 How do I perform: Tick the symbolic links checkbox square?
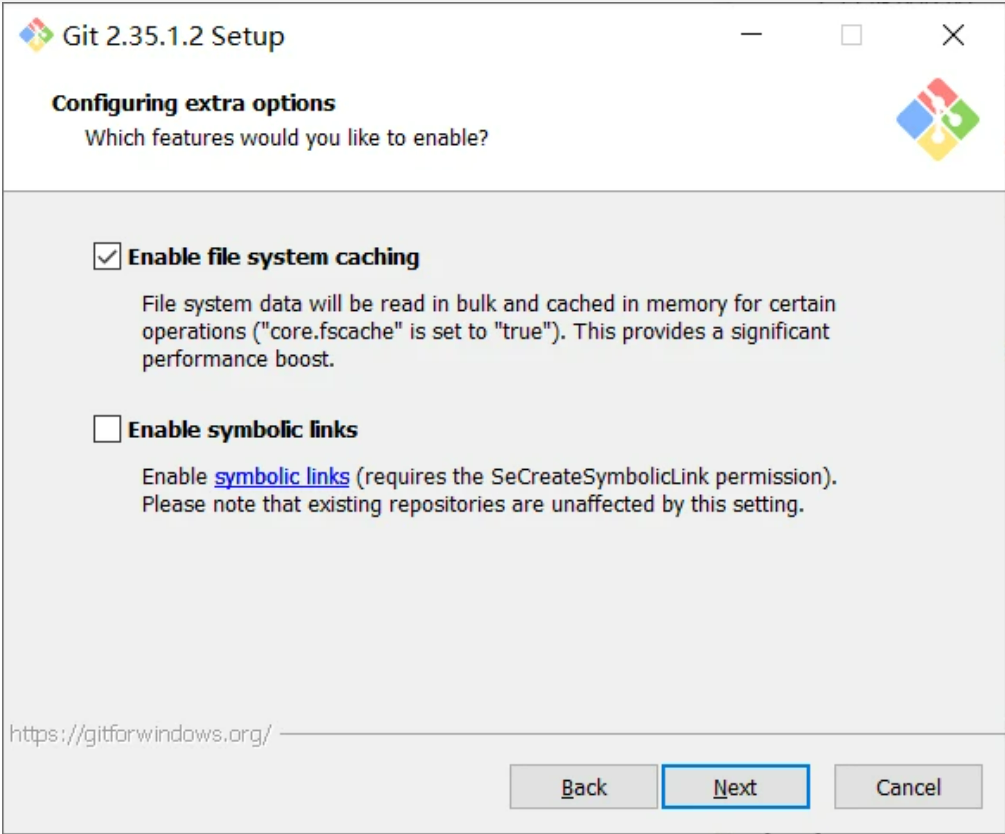point(106,430)
